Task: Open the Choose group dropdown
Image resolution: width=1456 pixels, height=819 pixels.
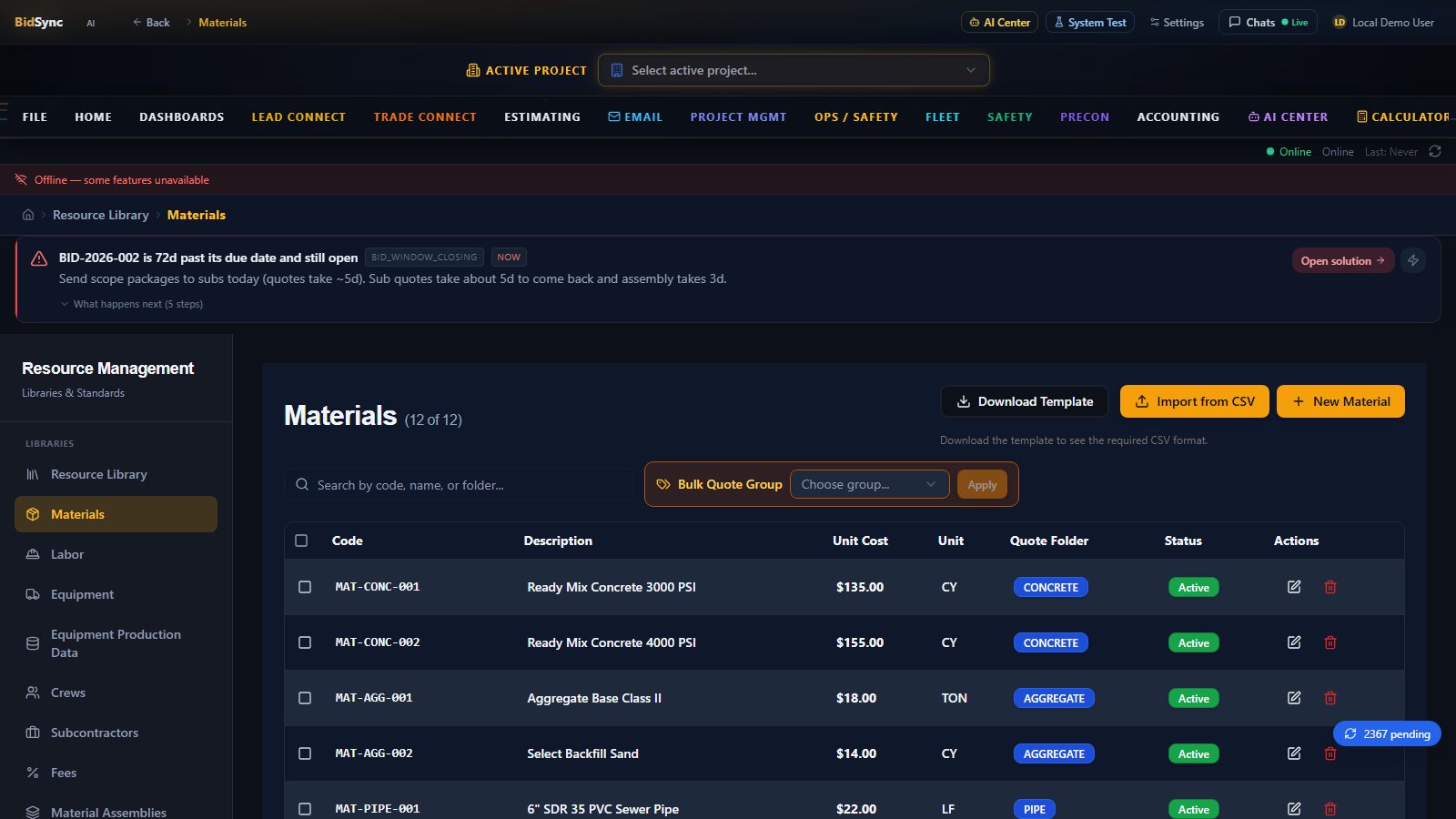Action: (869, 484)
